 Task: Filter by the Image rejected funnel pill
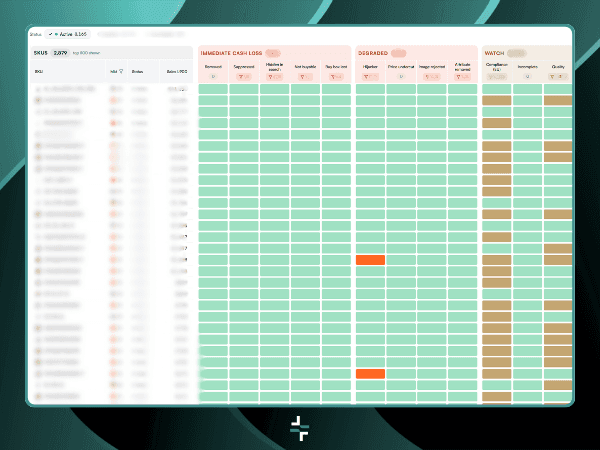tap(432, 77)
